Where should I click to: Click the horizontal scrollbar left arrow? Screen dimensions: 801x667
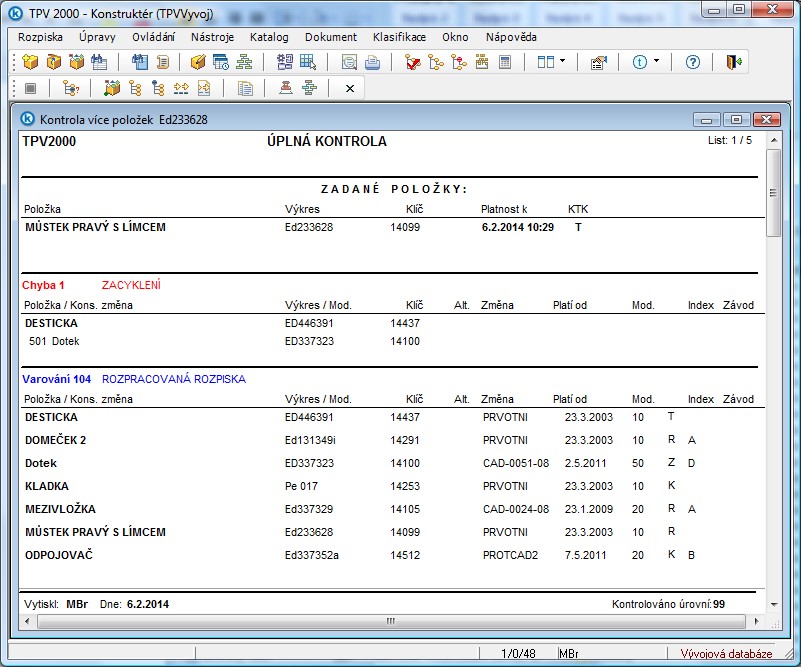[x=27, y=622]
